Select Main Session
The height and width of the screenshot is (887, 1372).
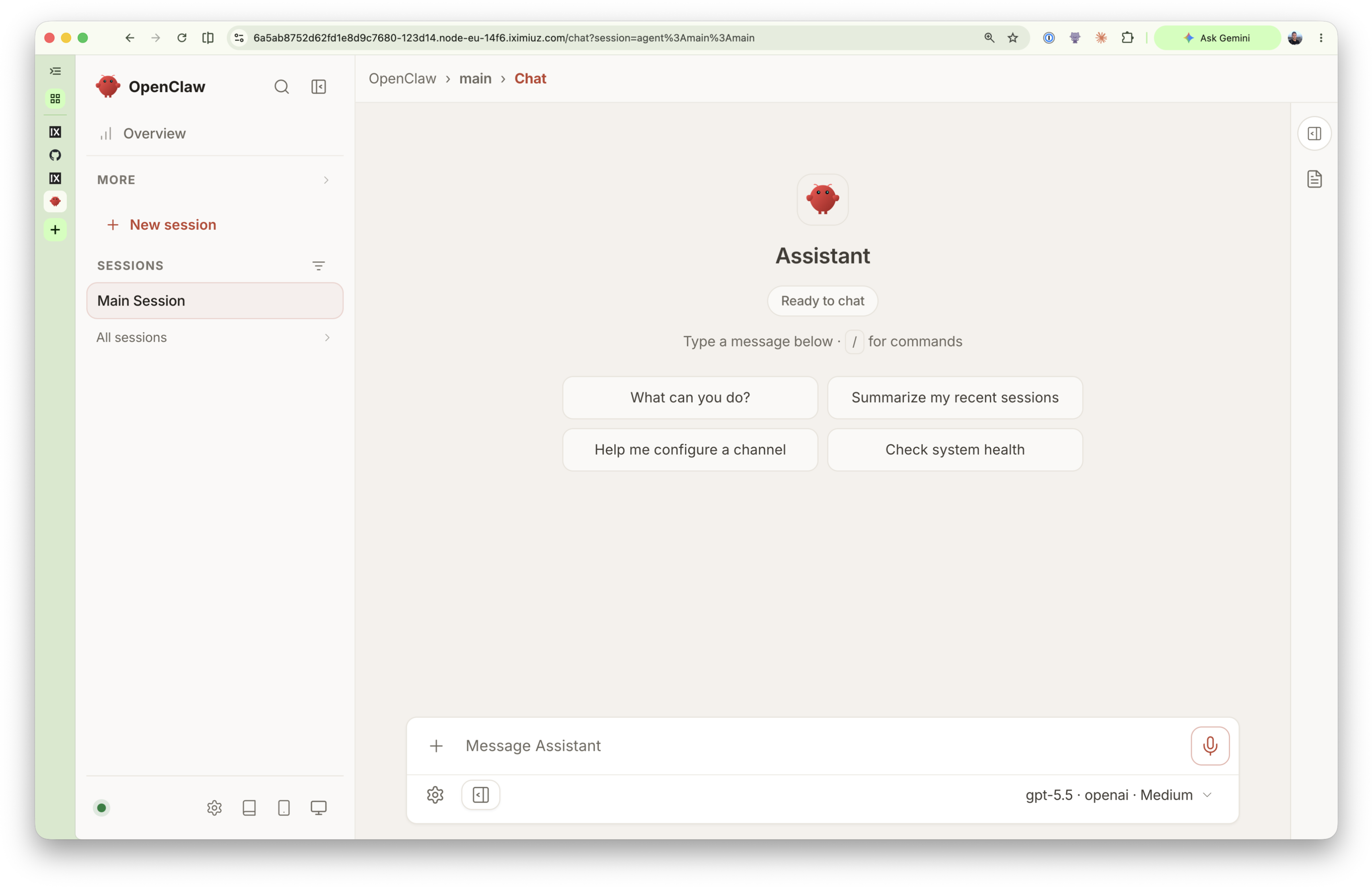coord(215,301)
